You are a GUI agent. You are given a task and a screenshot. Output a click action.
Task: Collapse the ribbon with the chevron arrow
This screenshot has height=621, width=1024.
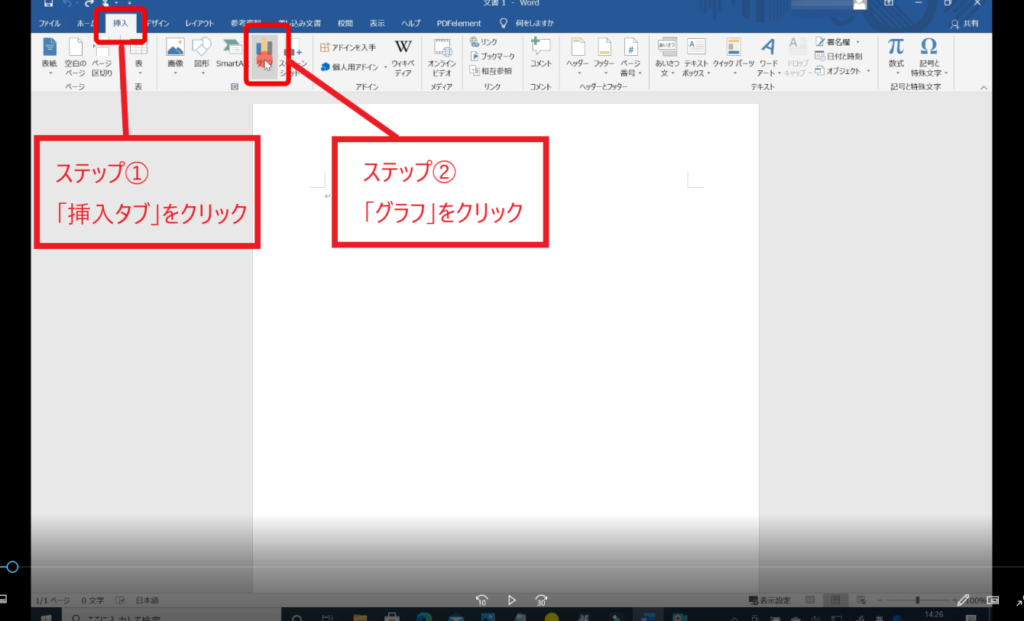point(984,88)
